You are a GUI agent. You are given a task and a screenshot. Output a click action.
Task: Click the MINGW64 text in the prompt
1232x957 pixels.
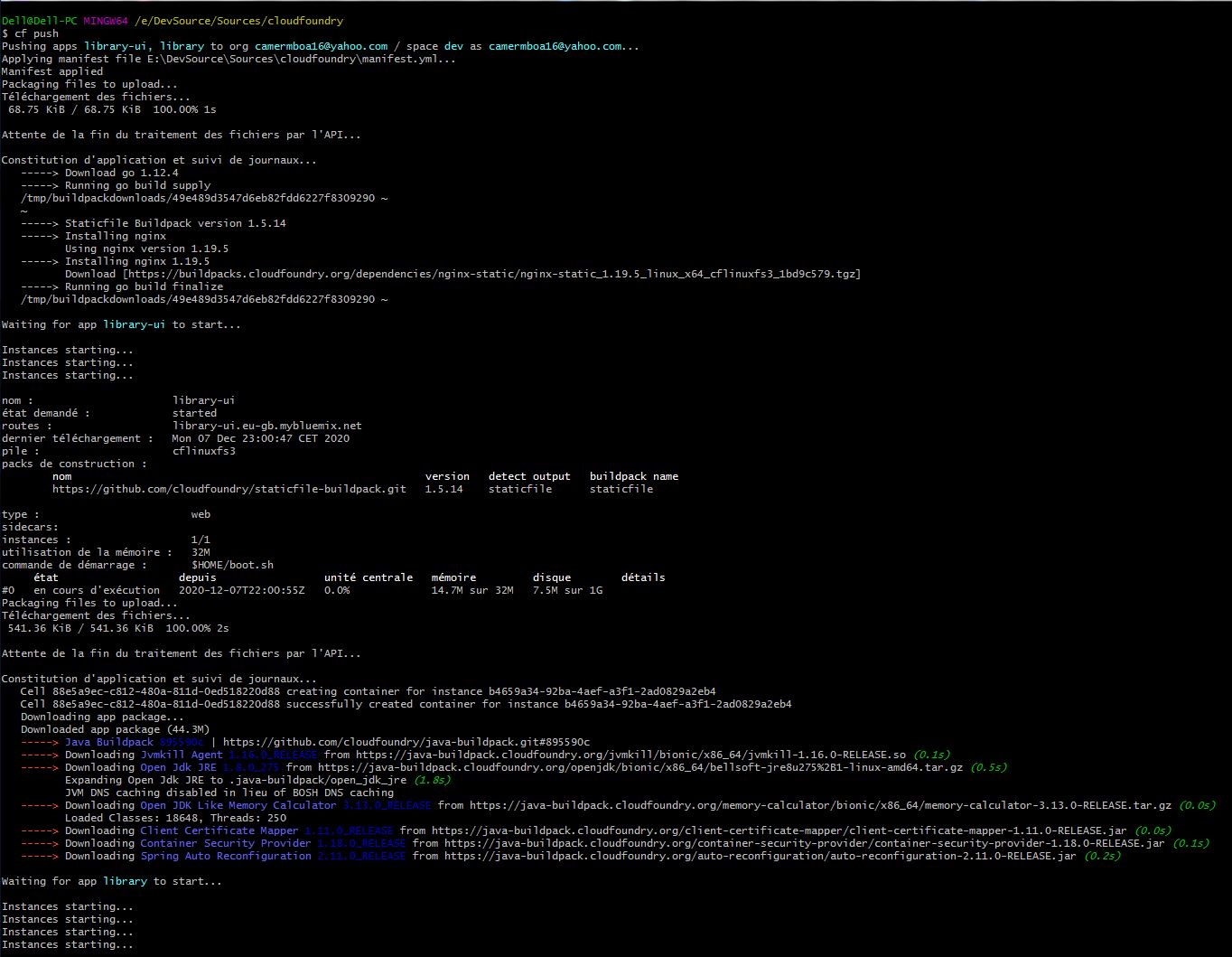tap(106, 21)
